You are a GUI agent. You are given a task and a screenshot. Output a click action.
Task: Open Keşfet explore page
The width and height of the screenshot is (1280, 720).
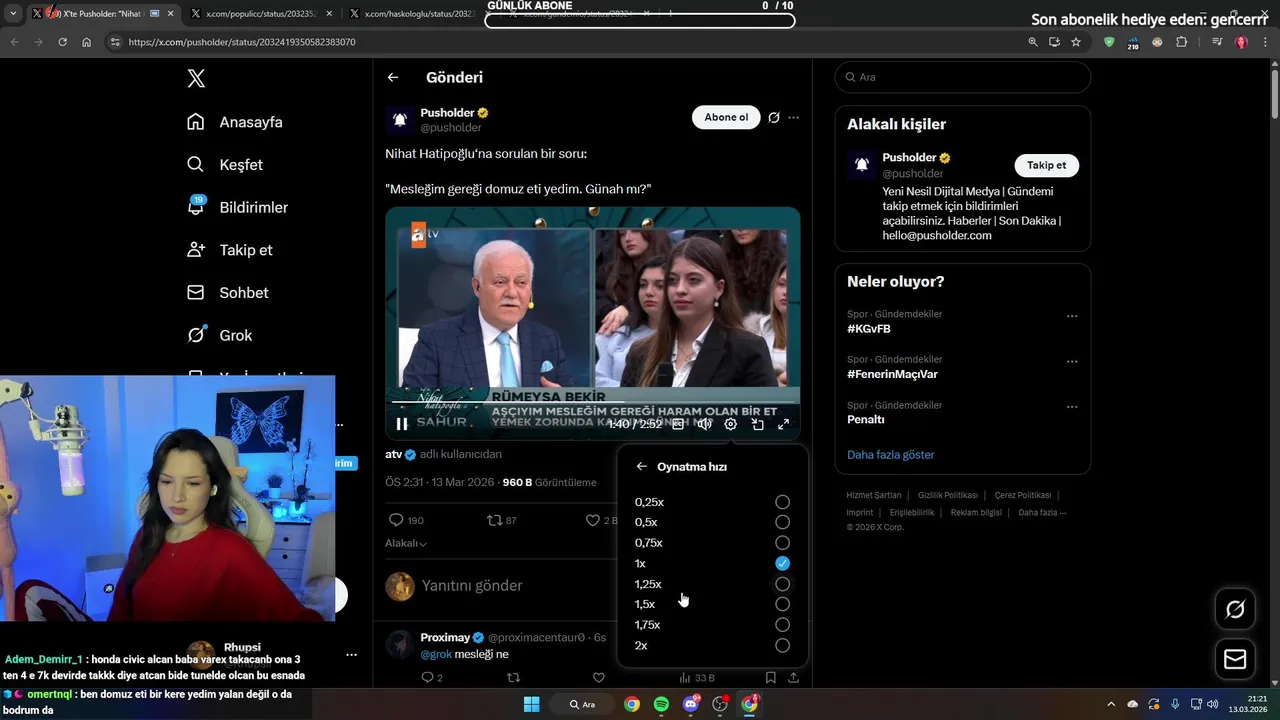[225, 165]
